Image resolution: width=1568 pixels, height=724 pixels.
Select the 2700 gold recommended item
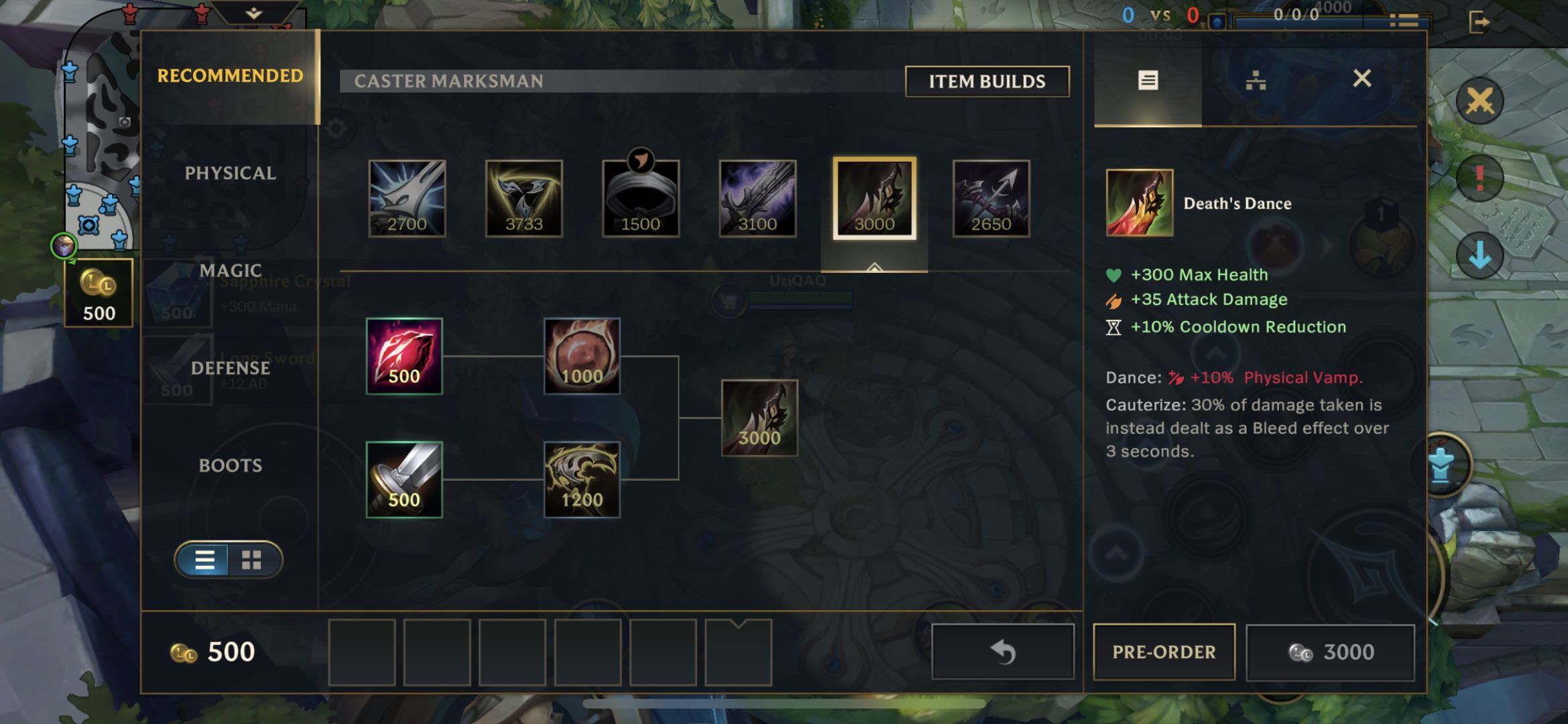coord(407,198)
